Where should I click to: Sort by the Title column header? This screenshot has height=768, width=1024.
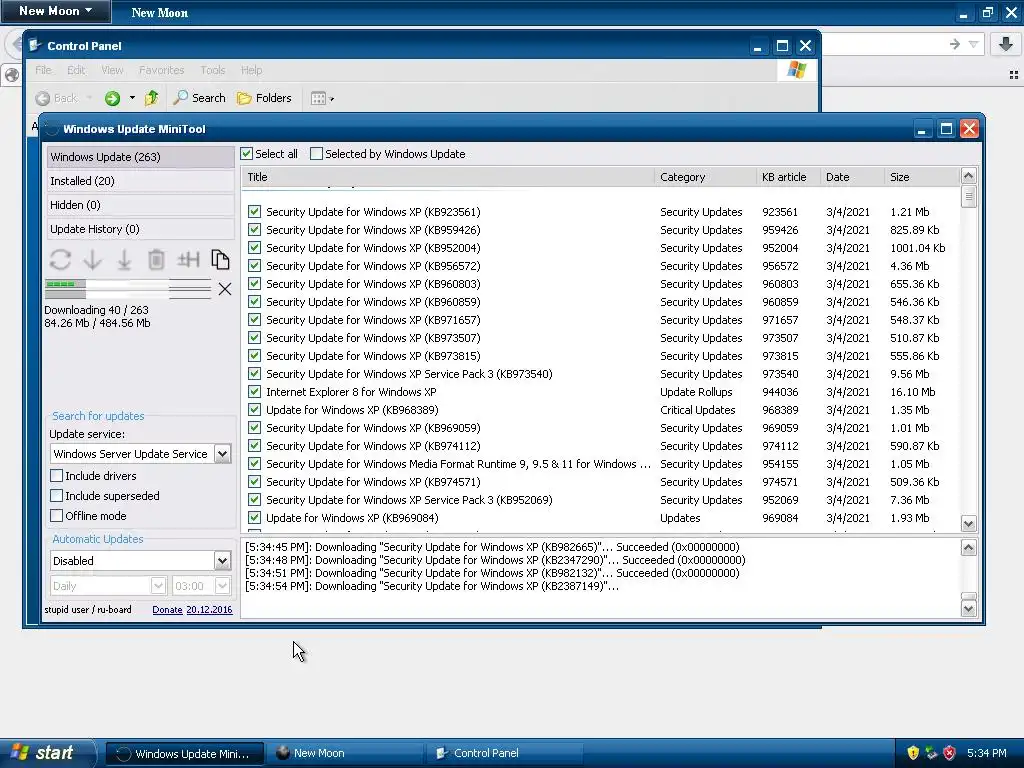coord(448,177)
